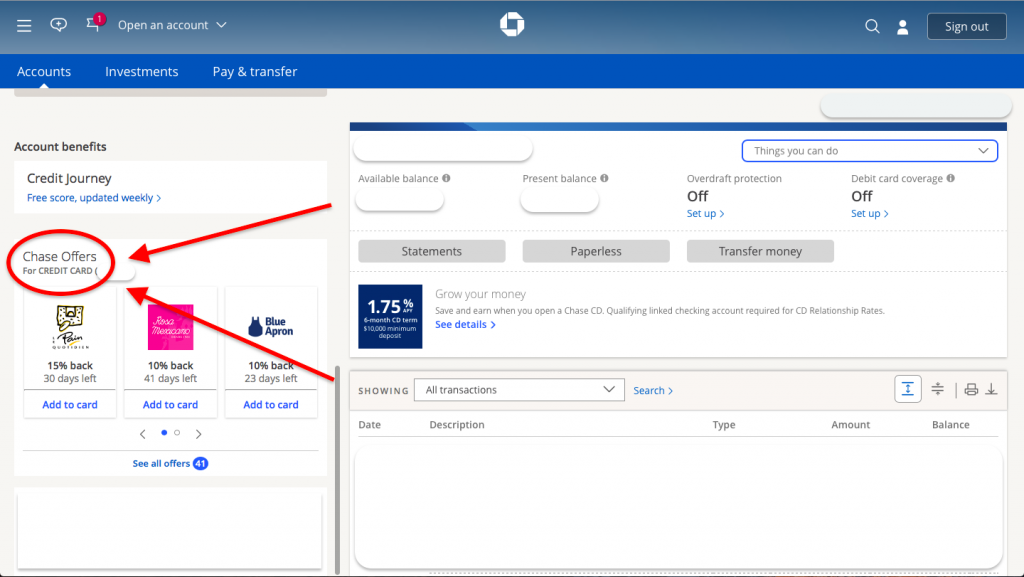Screen dimensions: 1024x577
Task: View notifications flag with red badge
Action: [94, 23]
